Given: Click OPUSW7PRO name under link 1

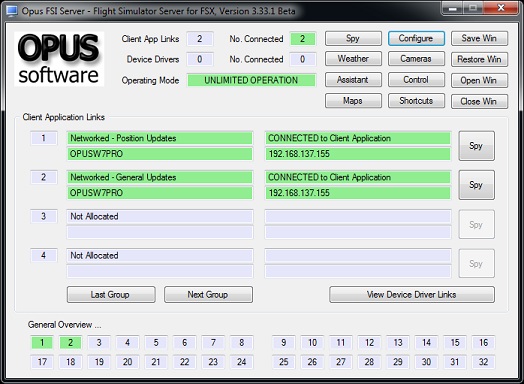Looking at the screenshot, I should point(160,154).
